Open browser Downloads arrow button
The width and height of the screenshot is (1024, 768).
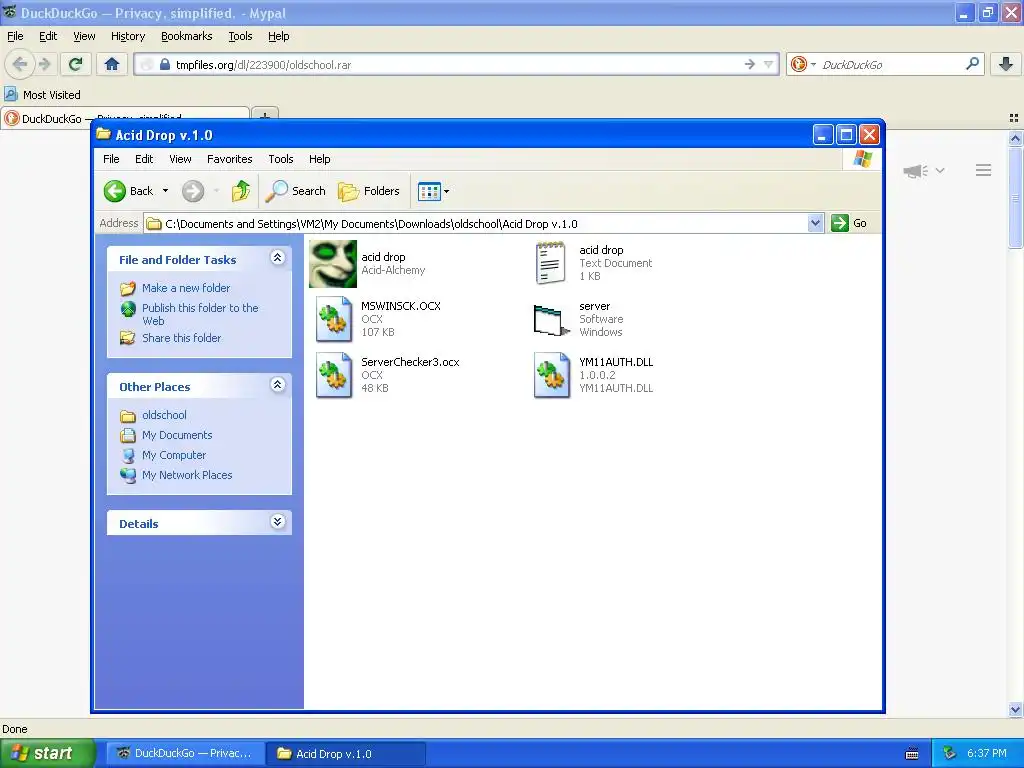click(1006, 64)
